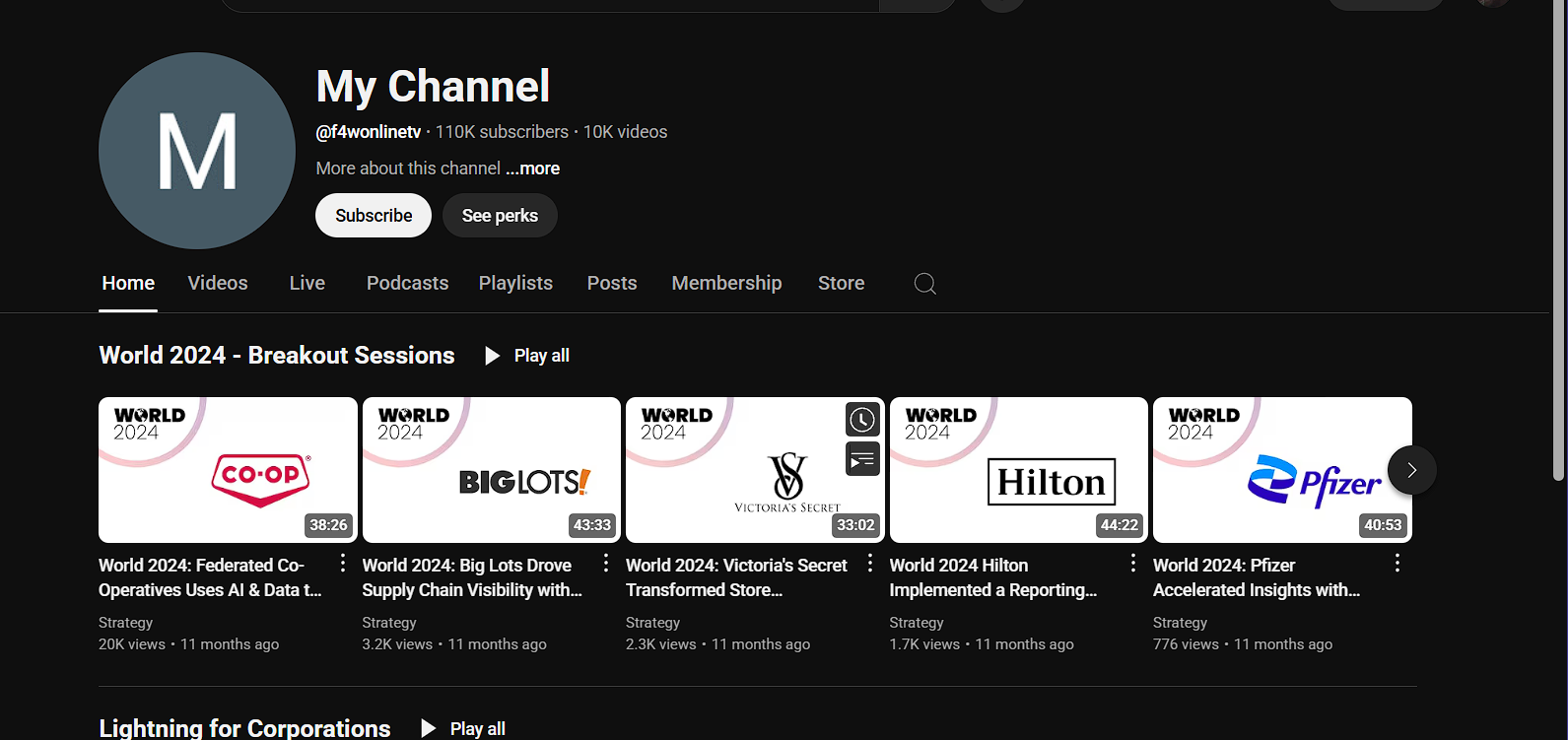Viewport: 1568px width, 740px height.
Task: Open the Playlists tab
Action: point(515,284)
